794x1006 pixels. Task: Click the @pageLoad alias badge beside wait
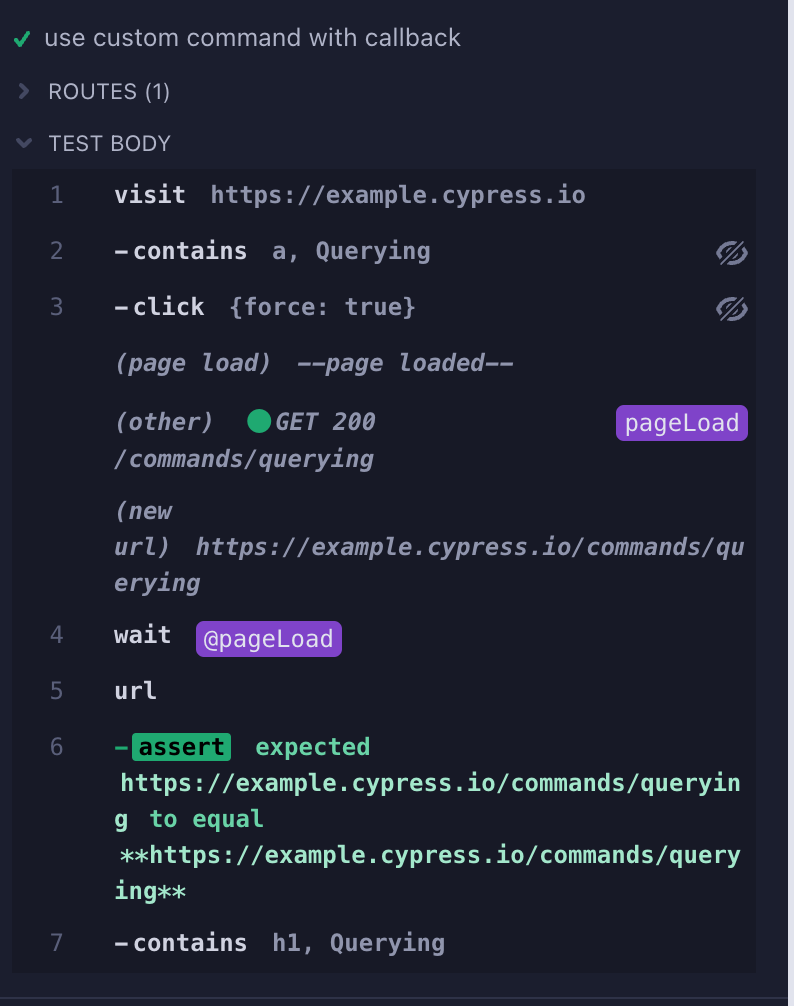(268, 638)
